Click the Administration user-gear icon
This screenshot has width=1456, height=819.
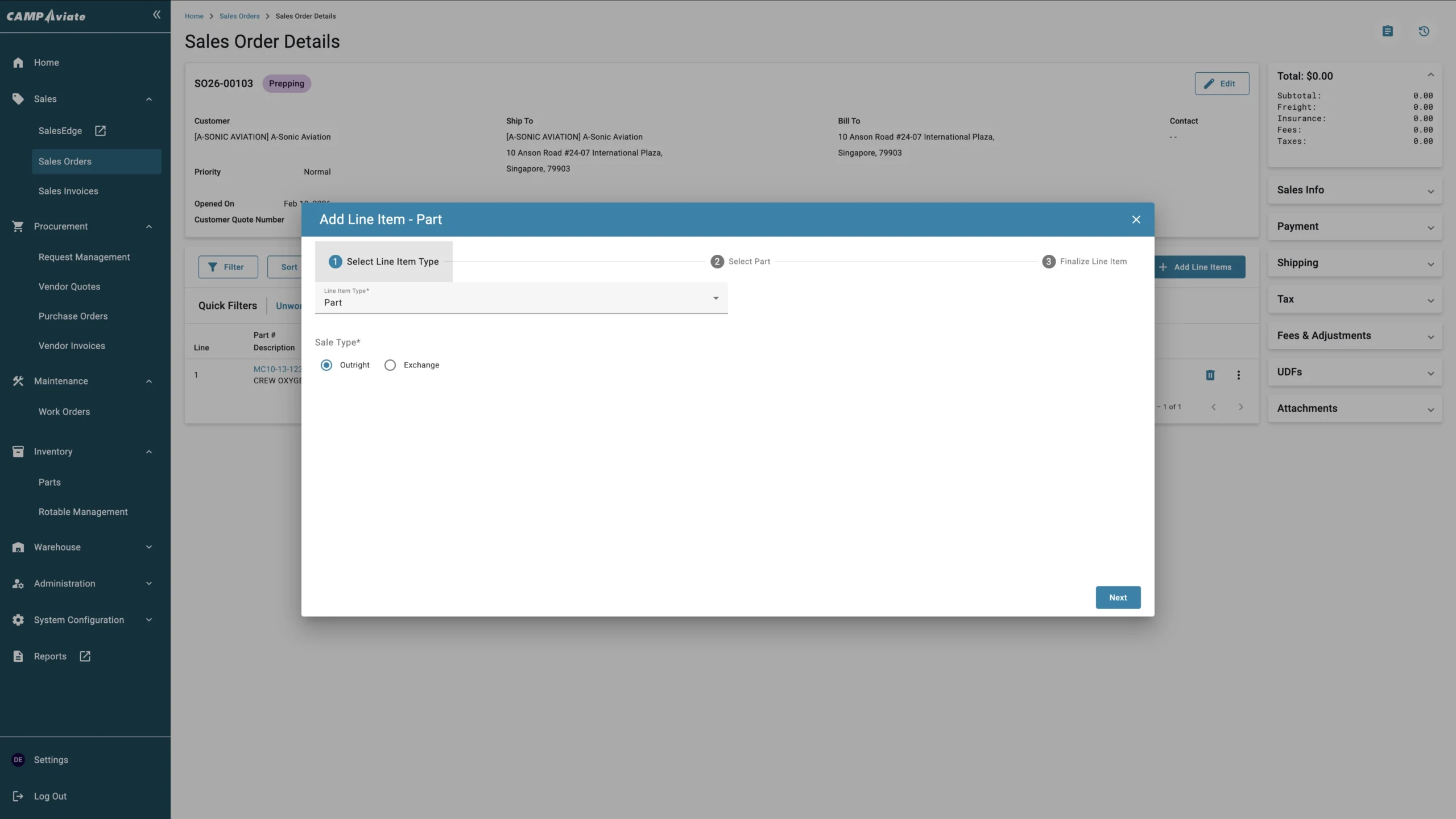[18, 584]
